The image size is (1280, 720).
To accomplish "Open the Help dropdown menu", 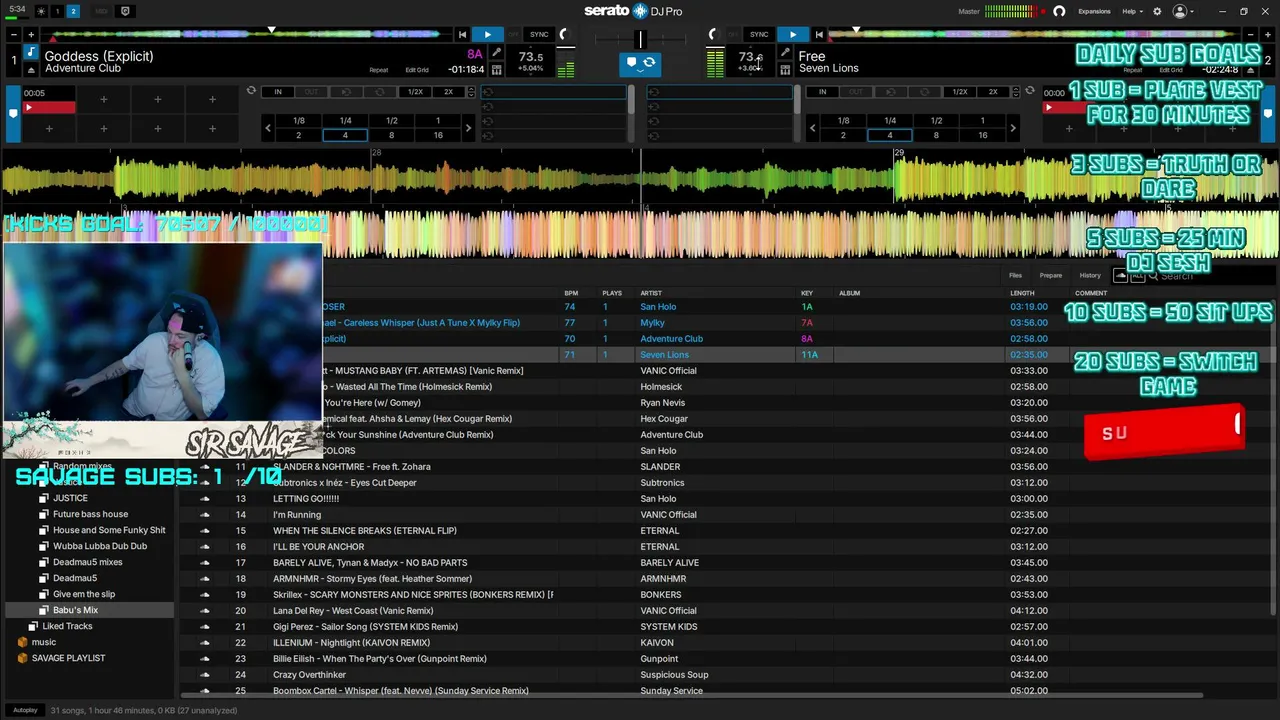I will click(x=1132, y=11).
